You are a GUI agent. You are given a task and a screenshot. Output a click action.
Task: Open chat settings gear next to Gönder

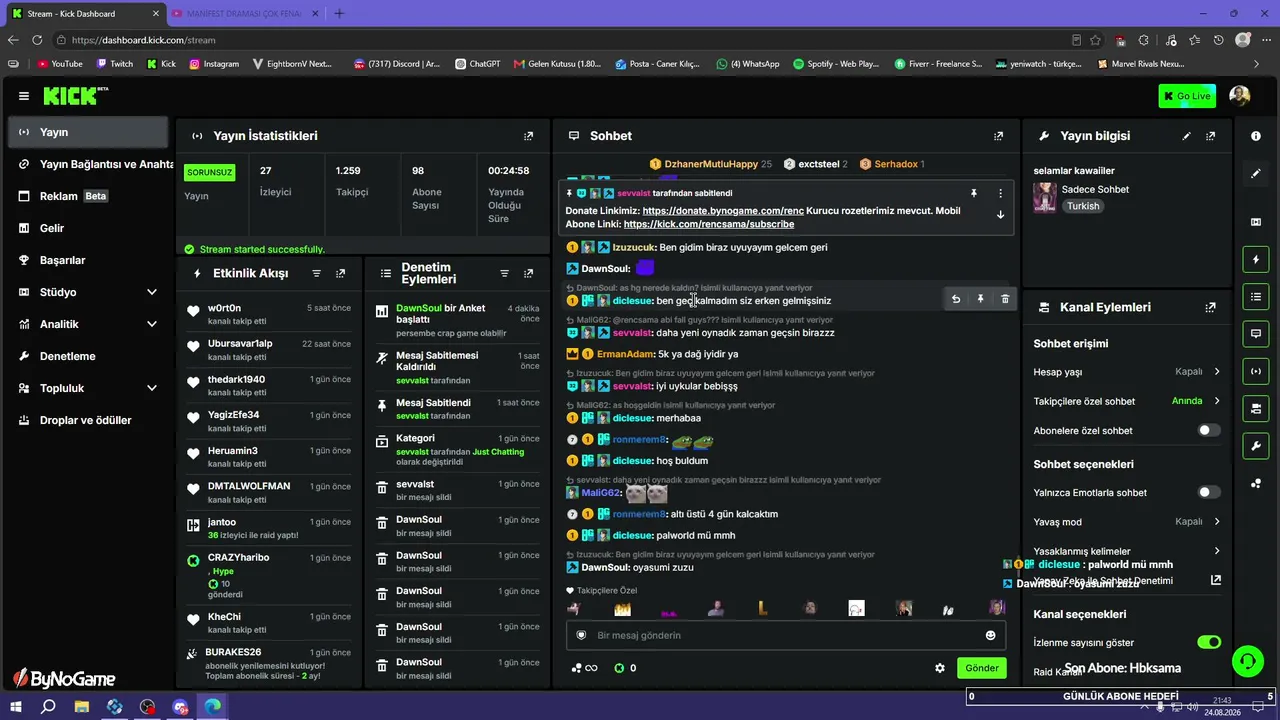pyautogui.click(x=940, y=668)
